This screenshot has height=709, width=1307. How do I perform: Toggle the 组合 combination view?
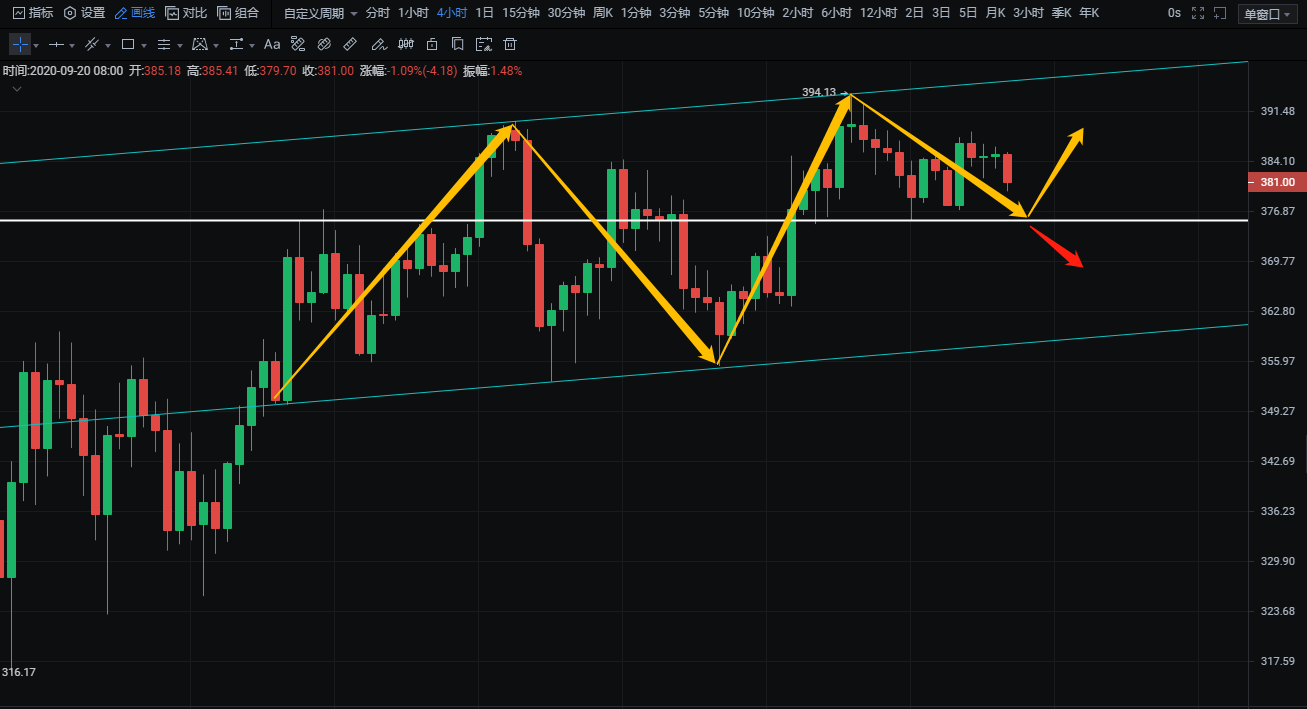[238, 13]
